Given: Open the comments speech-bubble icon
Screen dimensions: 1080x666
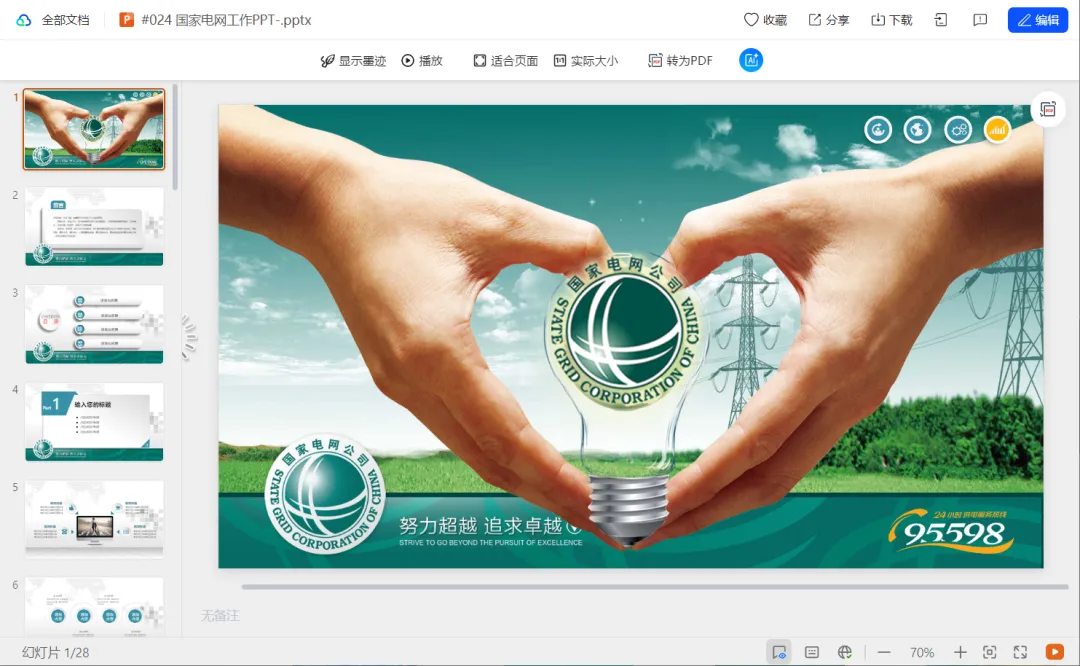Looking at the screenshot, I should coord(979,20).
